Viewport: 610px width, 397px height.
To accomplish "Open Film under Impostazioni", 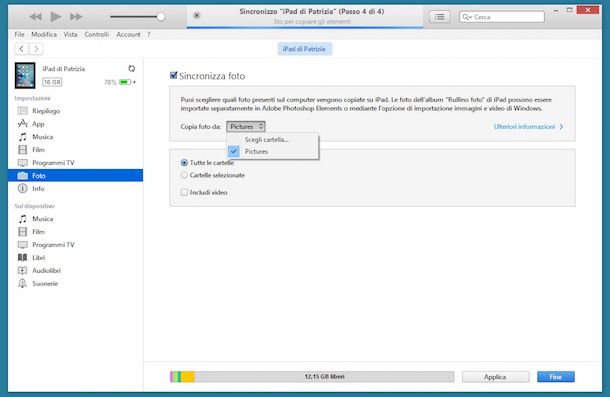I will point(75,150).
